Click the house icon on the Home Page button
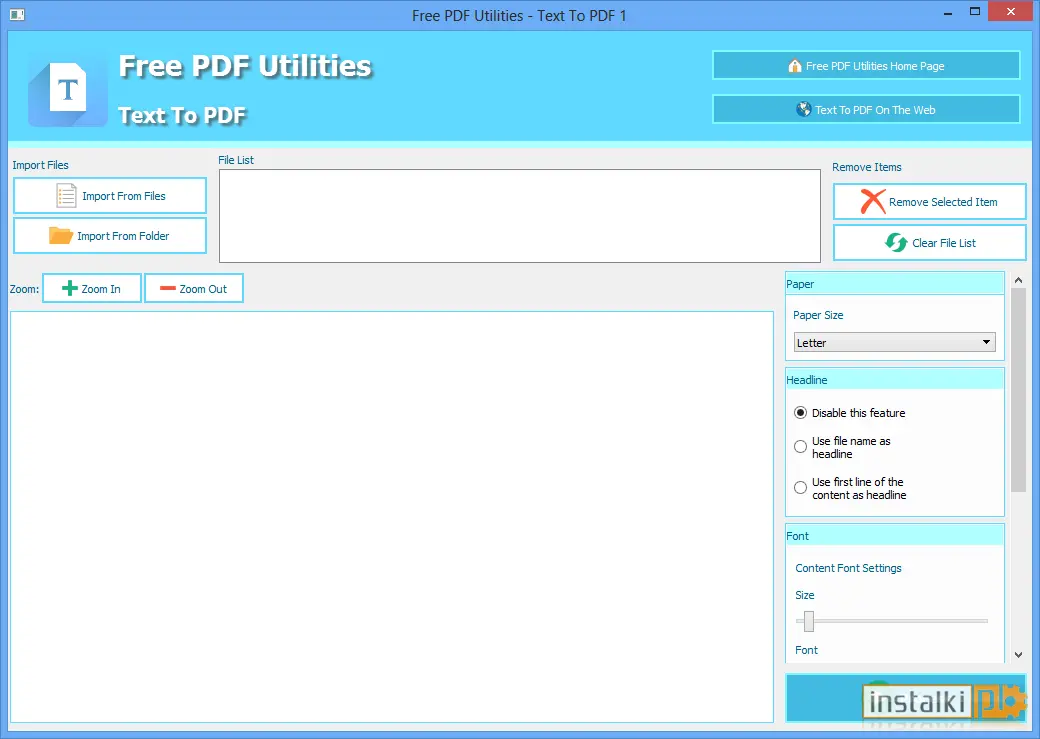Image resolution: width=1040 pixels, height=739 pixels. (795, 66)
